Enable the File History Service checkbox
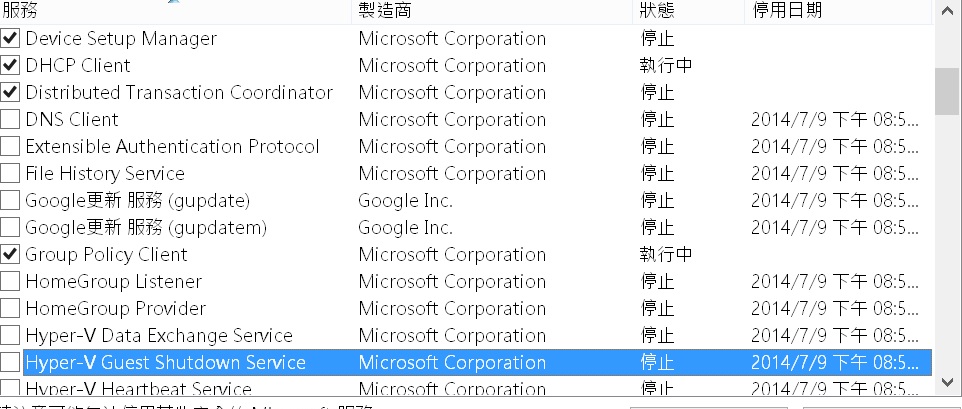 click(x=10, y=174)
